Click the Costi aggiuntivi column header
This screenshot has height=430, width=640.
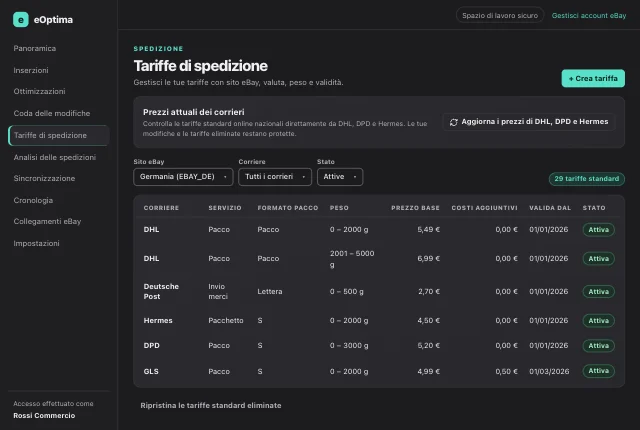484,208
